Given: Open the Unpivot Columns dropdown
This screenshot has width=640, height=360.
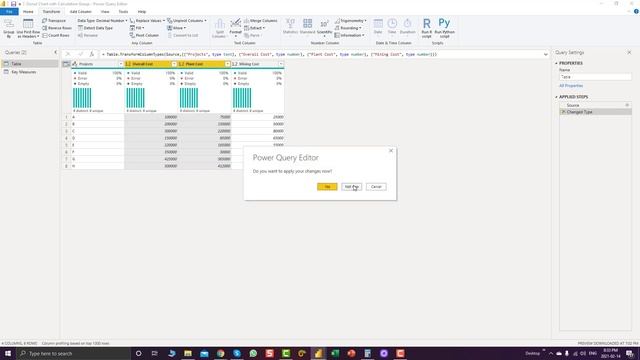Looking at the screenshot, I should (187, 20).
